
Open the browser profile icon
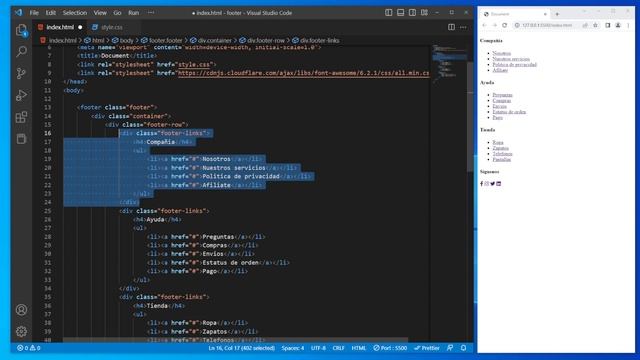click(x=618, y=25)
